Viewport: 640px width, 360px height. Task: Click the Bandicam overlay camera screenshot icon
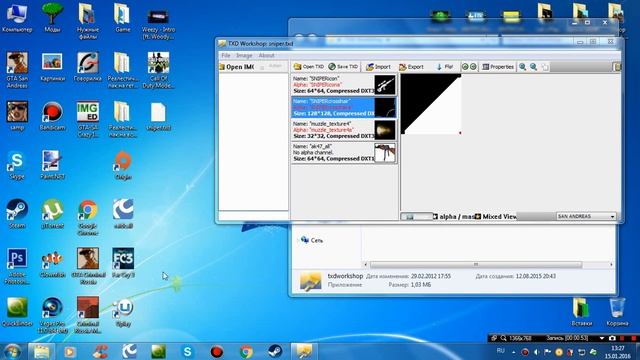(612, 338)
